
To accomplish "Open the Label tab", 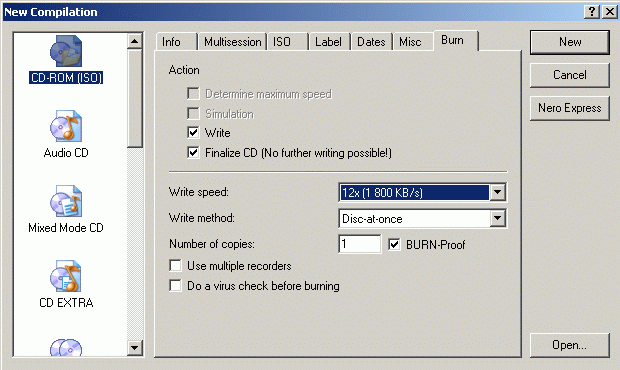I will (x=328, y=42).
